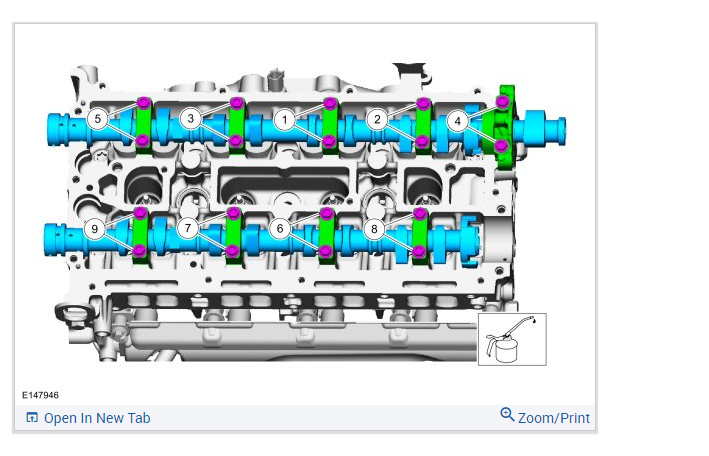Select callout number 3 on the diagram
The image size is (709, 456).
point(191,119)
